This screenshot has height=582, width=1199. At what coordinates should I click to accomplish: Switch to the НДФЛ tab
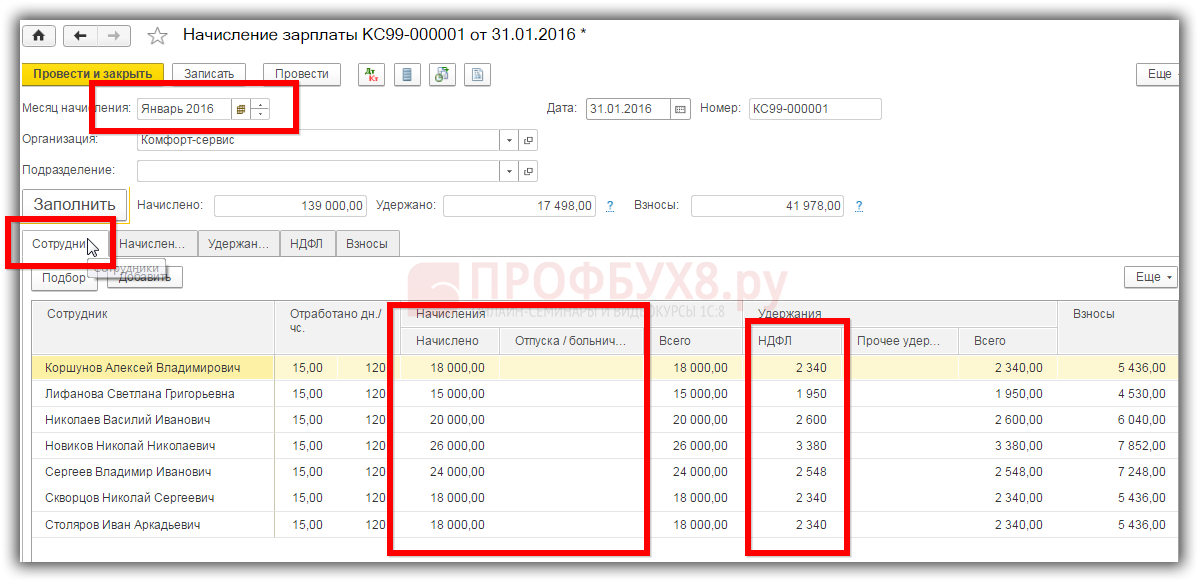306,243
